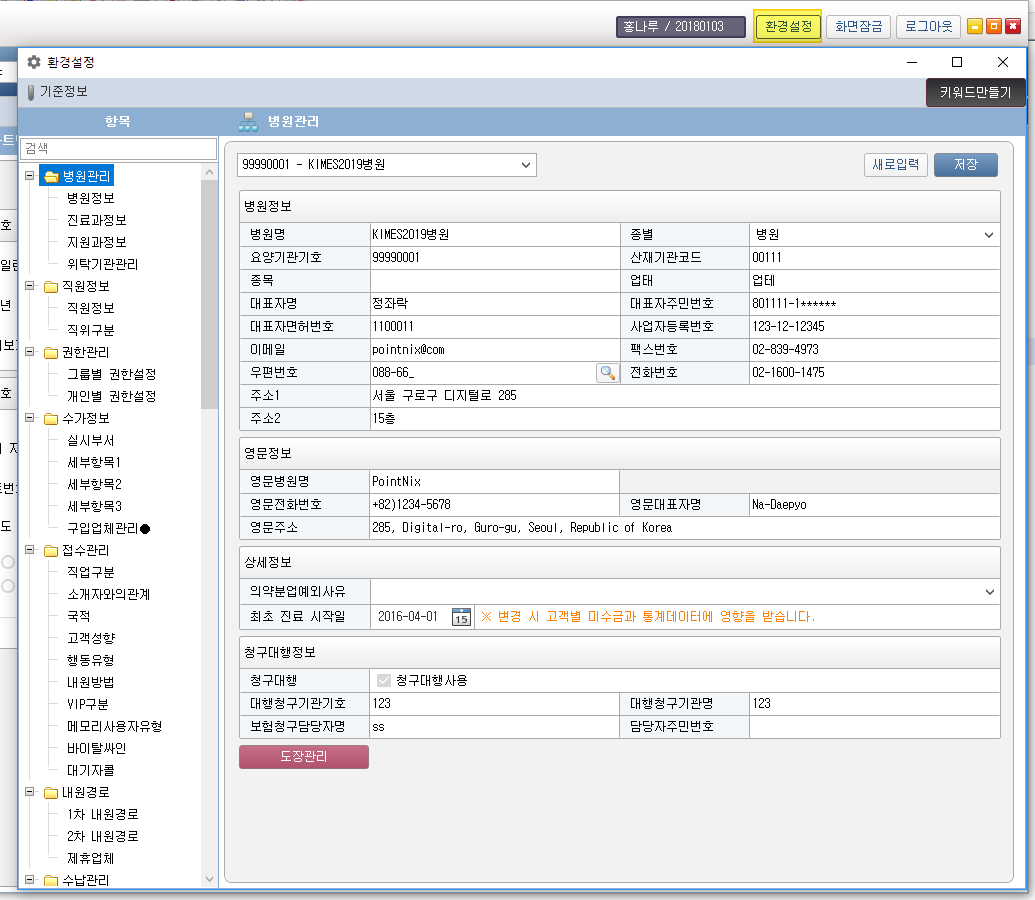Open the calendar picker for first treatment date
1035x900 pixels.
tap(460, 616)
